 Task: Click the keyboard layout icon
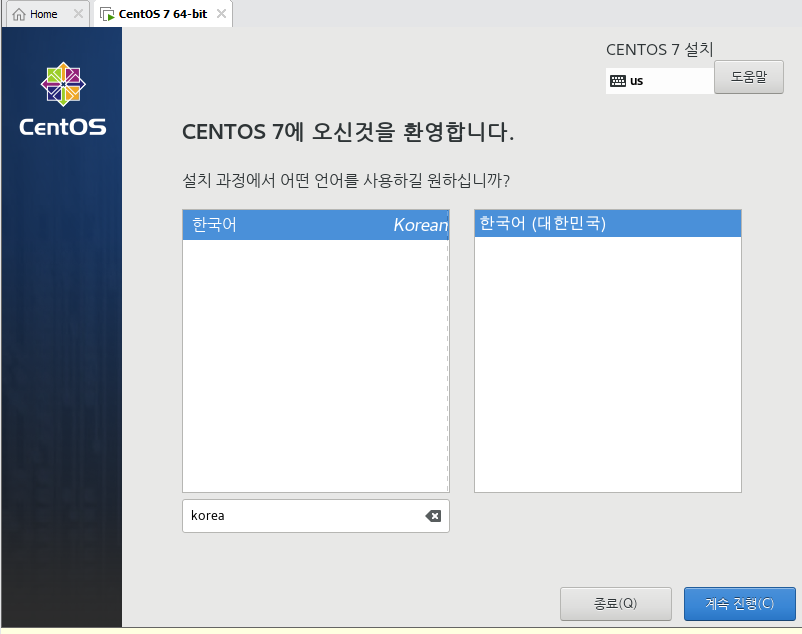tap(618, 81)
